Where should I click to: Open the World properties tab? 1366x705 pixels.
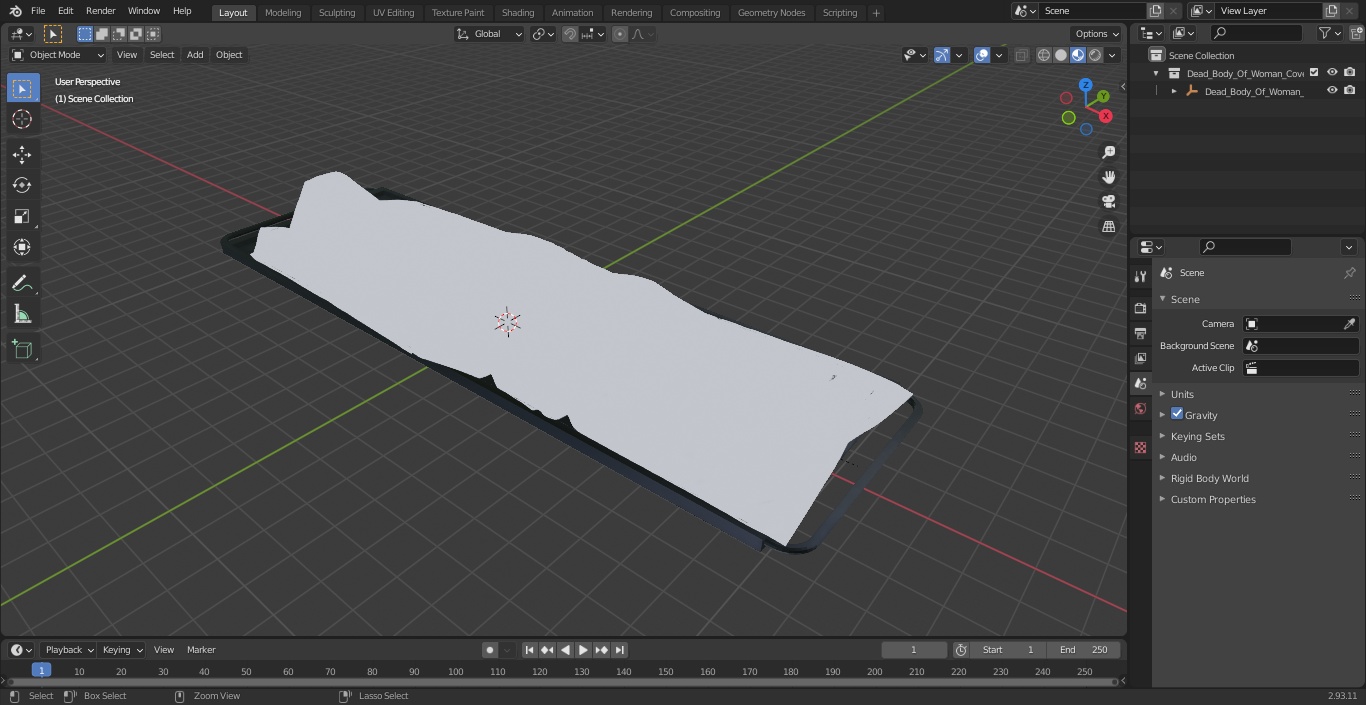pyautogui.click(x=1140, y=408)
